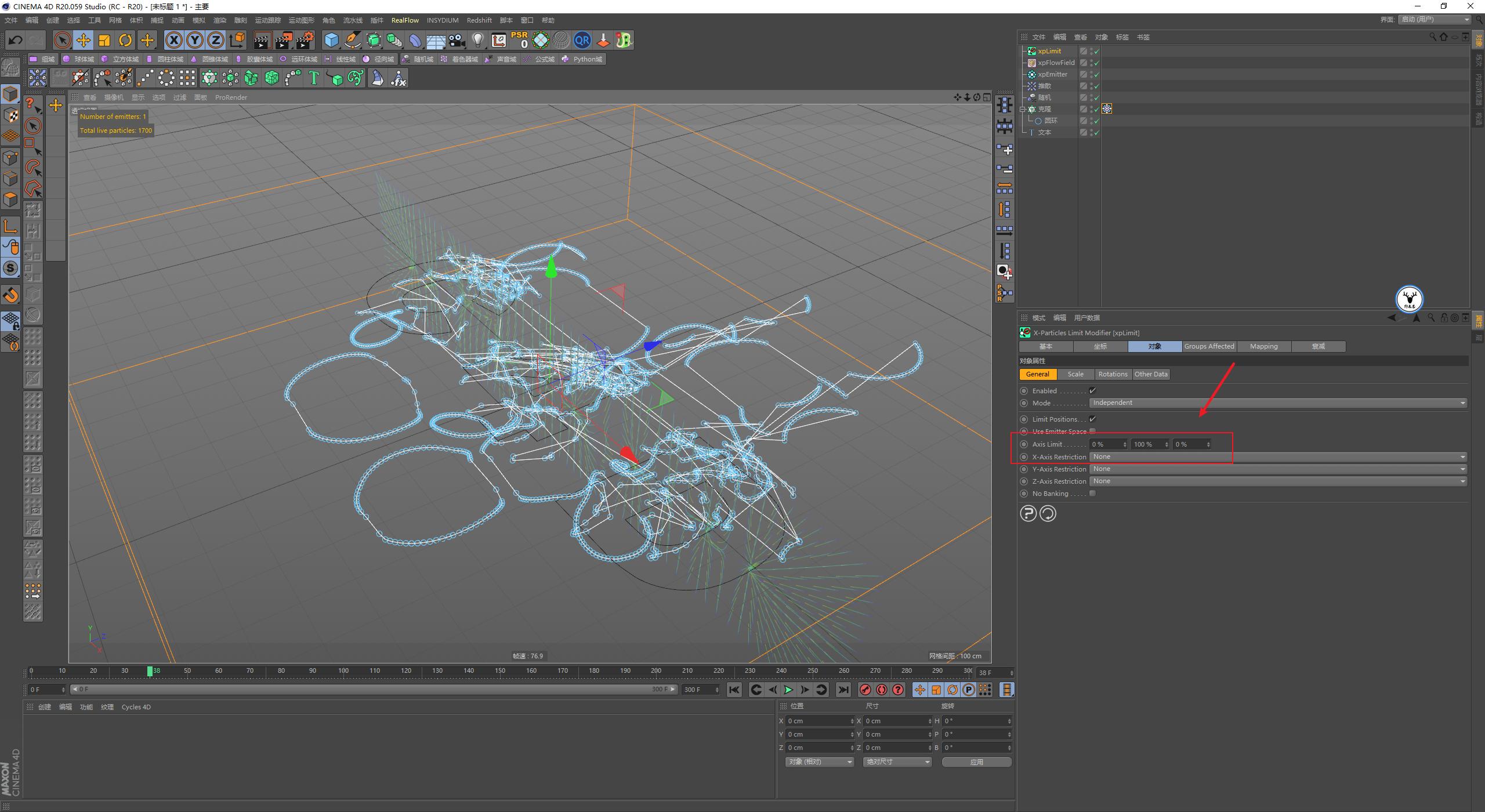The height and width of the screenshot is (812, 1485).
Task: Select the Rotate tool
Action: pos(125,40)
